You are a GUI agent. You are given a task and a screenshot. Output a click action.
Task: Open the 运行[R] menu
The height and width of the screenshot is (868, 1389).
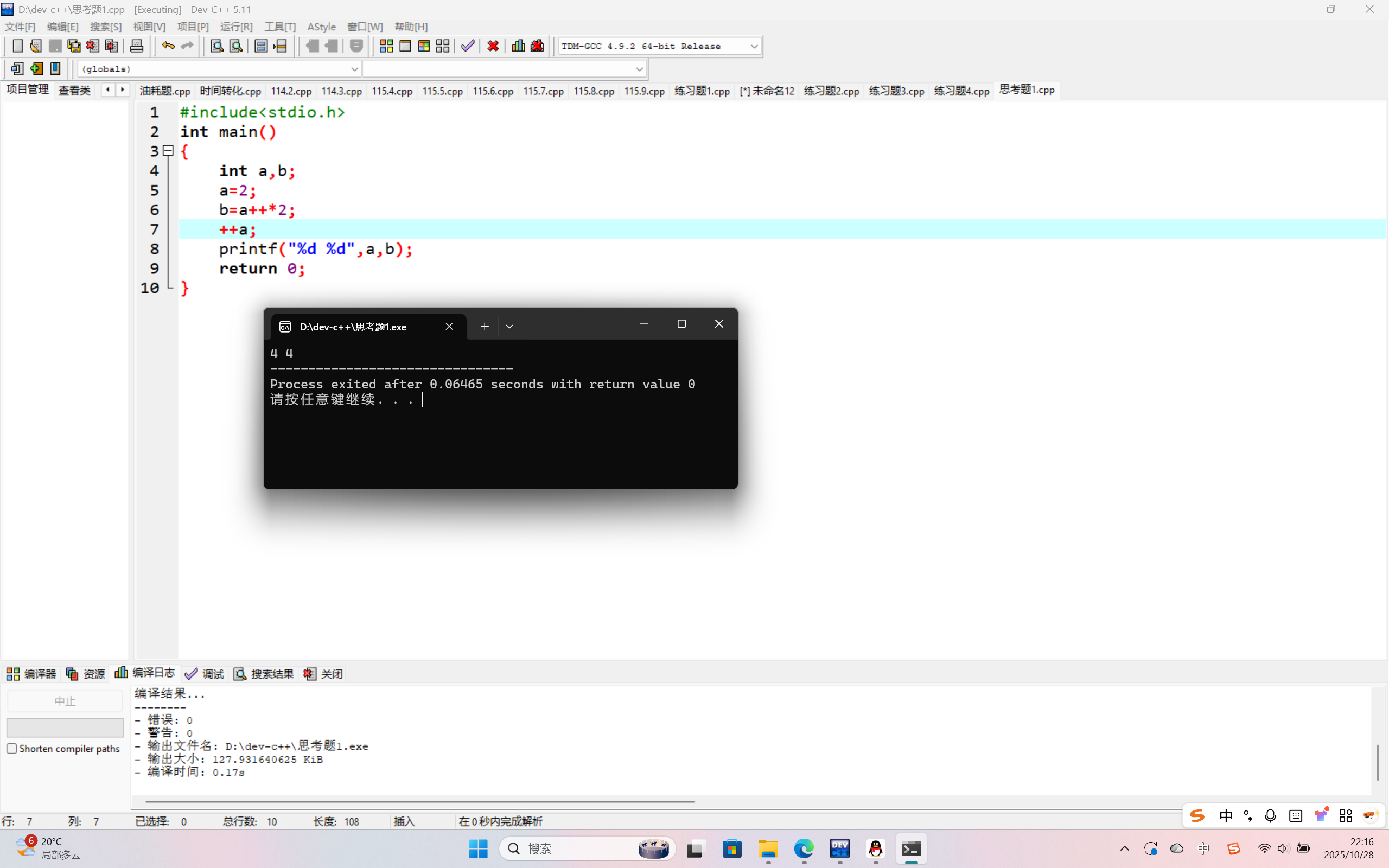tap(236, 27)
